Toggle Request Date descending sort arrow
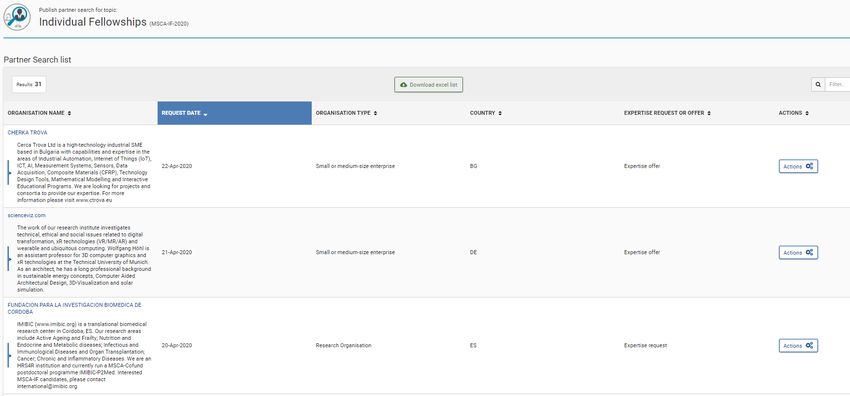The height and width of the screenshot is (396, 850). click(x=205, y=114)
